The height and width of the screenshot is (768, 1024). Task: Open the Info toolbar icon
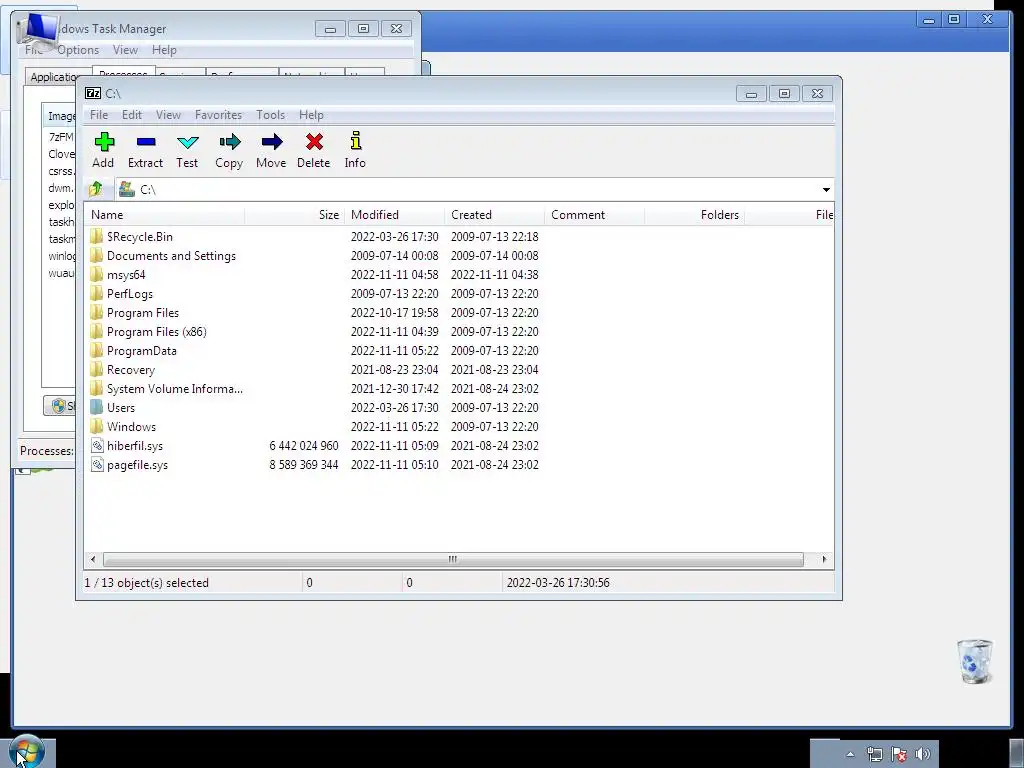(355, 140)
